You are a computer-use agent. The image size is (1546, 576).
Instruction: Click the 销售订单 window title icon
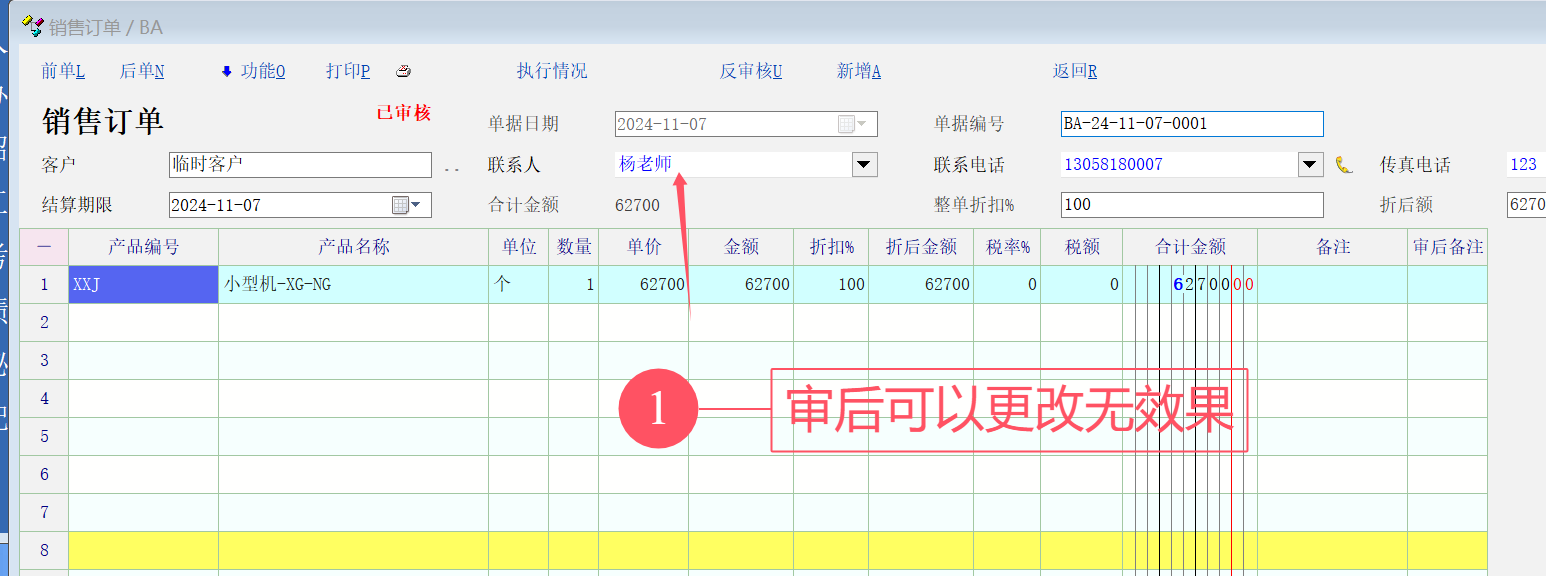pos(32,25)
